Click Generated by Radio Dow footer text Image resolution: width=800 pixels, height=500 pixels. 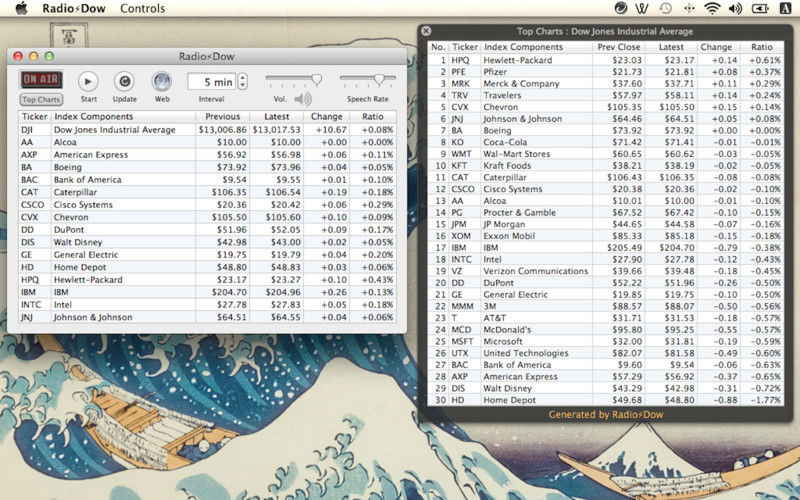point(606,415)
